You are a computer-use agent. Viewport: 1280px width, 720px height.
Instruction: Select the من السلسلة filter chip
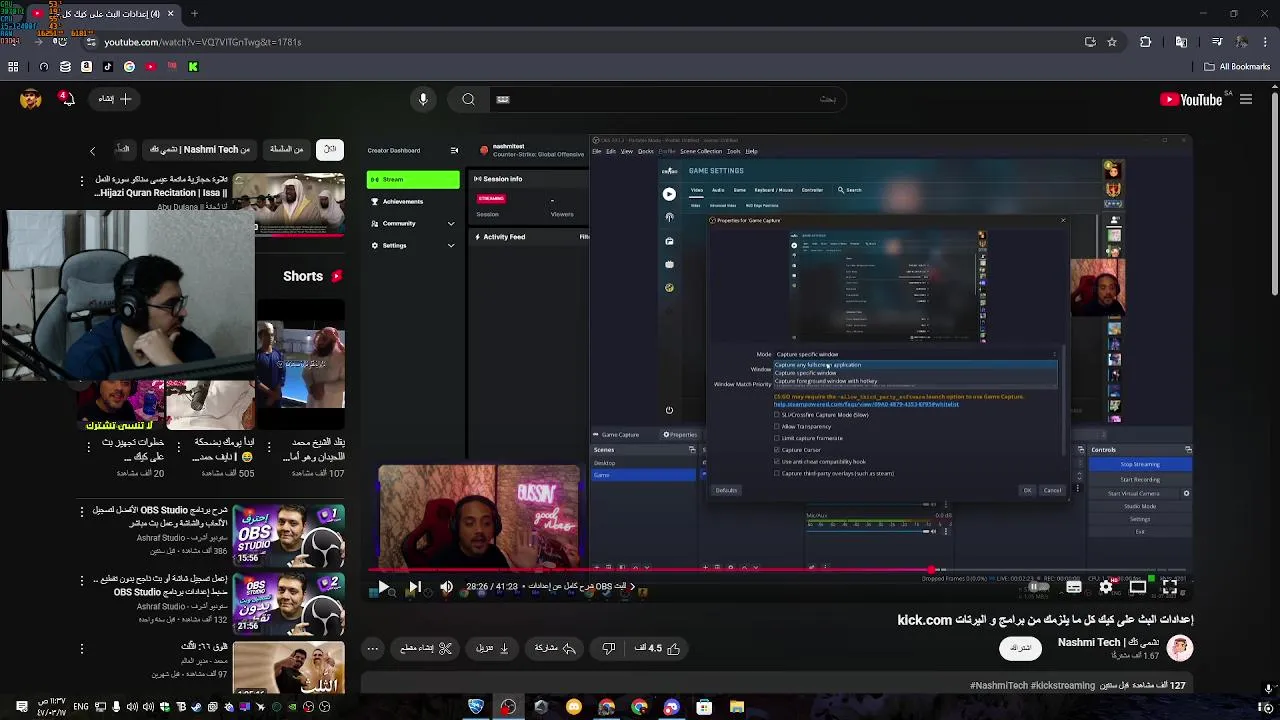point(286,150)
